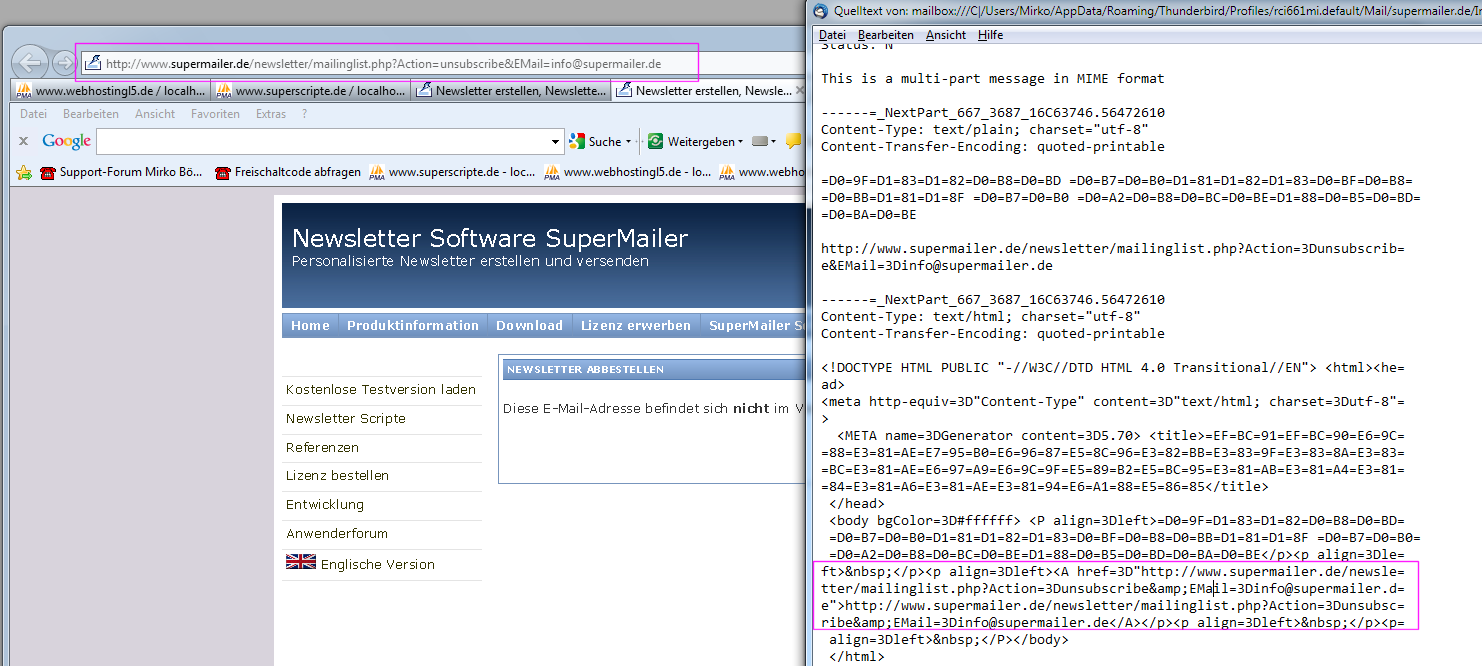Open the browser Datei menu
This screenshot has width=1482, height=666.
[x=33, y=114]
